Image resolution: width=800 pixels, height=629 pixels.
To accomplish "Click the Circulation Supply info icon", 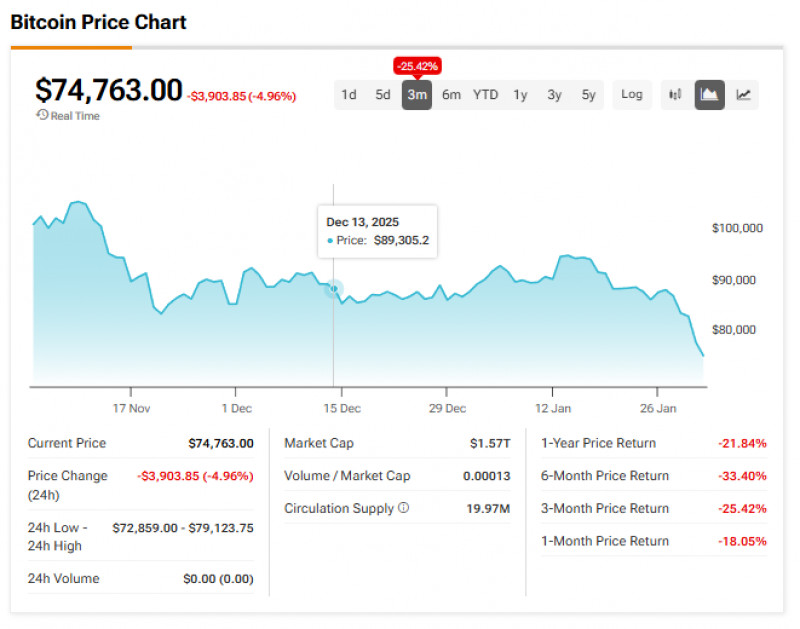I will pyautogui.click(x=404, y=508).
